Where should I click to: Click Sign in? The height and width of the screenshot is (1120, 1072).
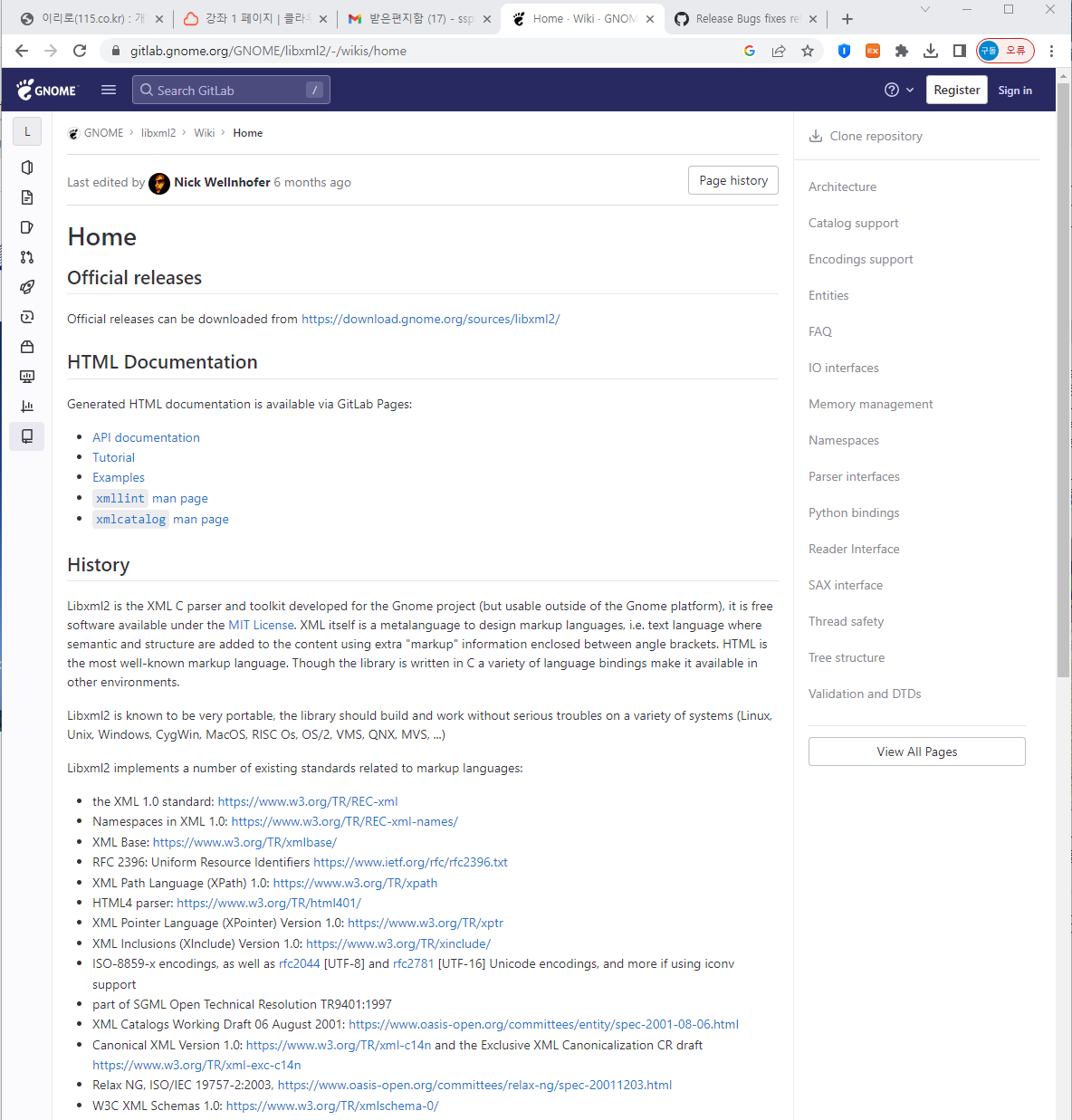(x=1015, y=91)
